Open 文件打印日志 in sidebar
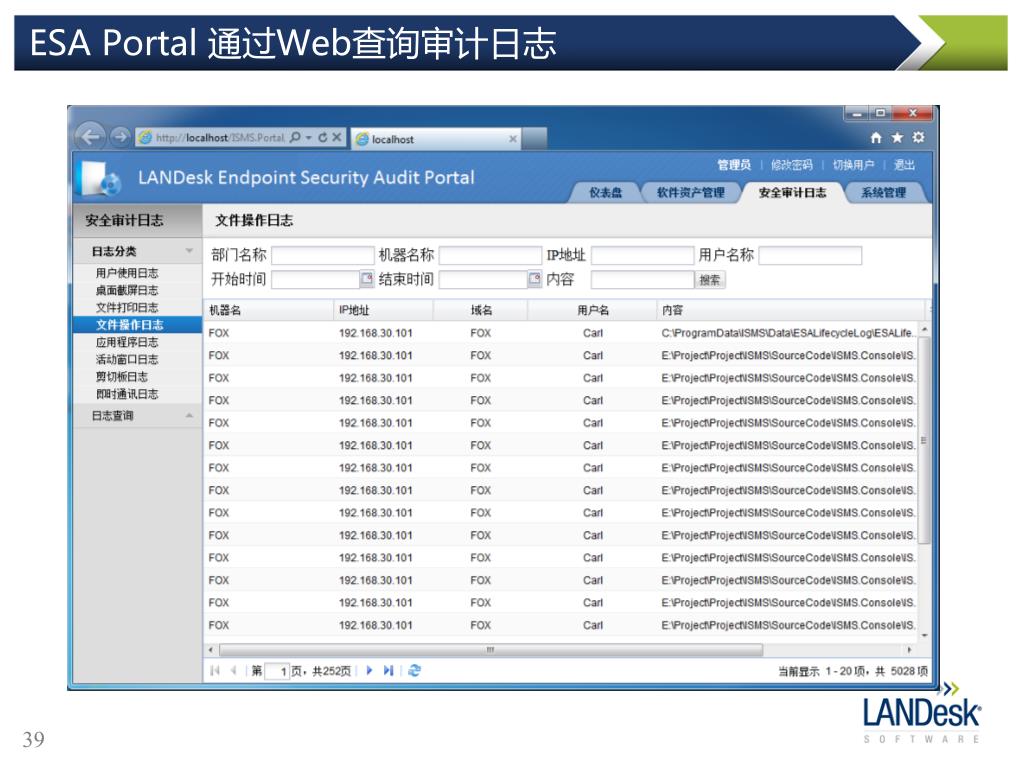This screenshot has width=1024, height=768. click(x=127, y=308)
